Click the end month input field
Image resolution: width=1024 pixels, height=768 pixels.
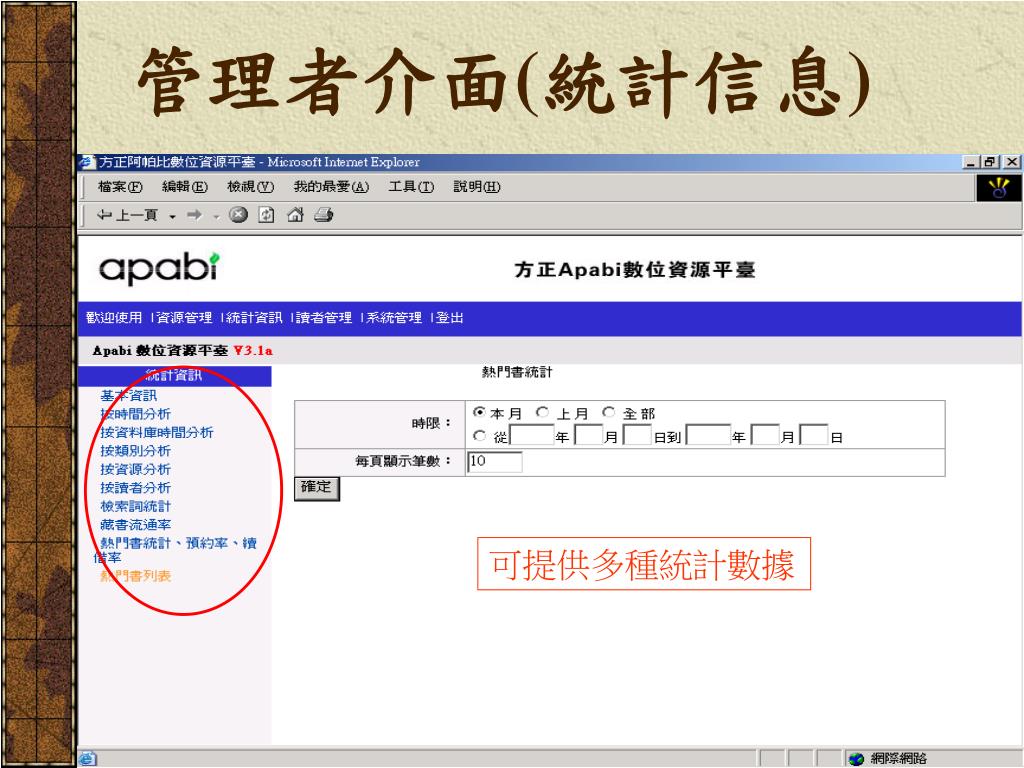(765, 435)
